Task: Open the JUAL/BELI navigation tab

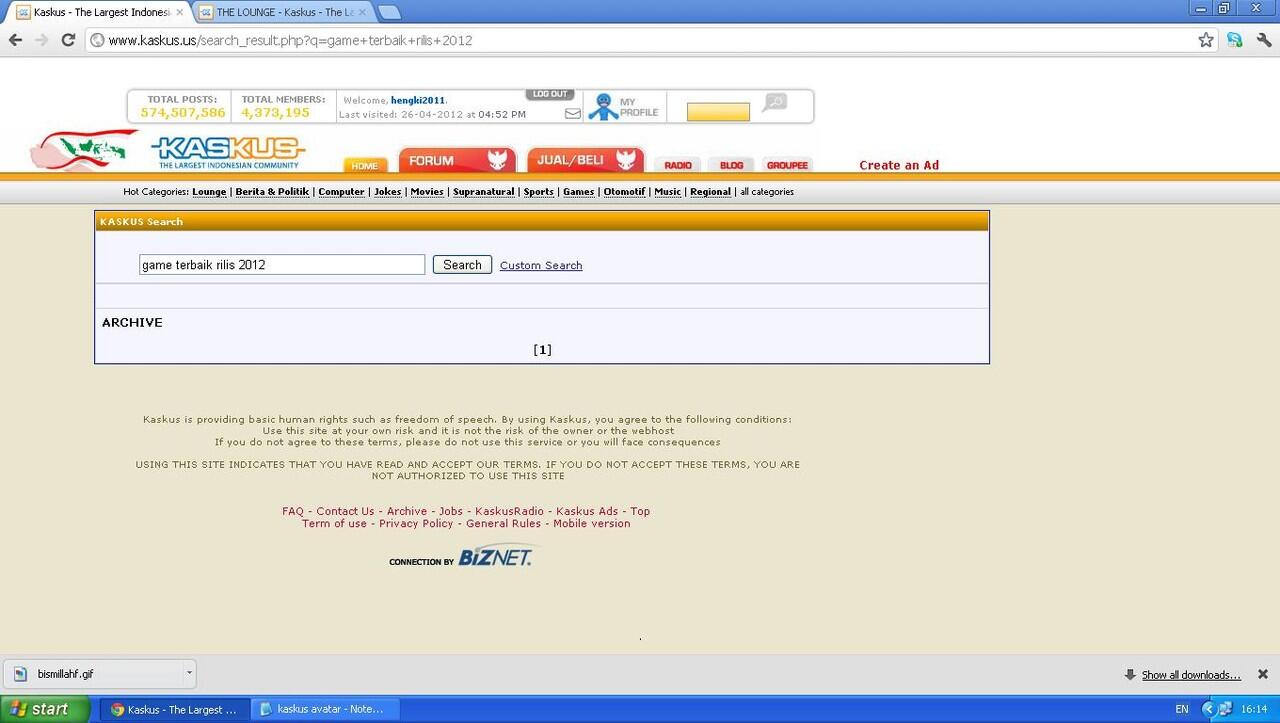Action: (x=586, y=160)
